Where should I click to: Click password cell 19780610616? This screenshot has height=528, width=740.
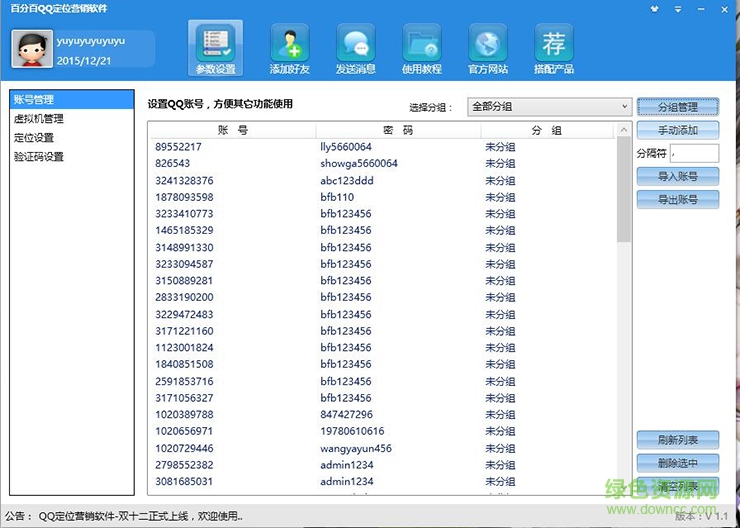[x=352, y=431]
